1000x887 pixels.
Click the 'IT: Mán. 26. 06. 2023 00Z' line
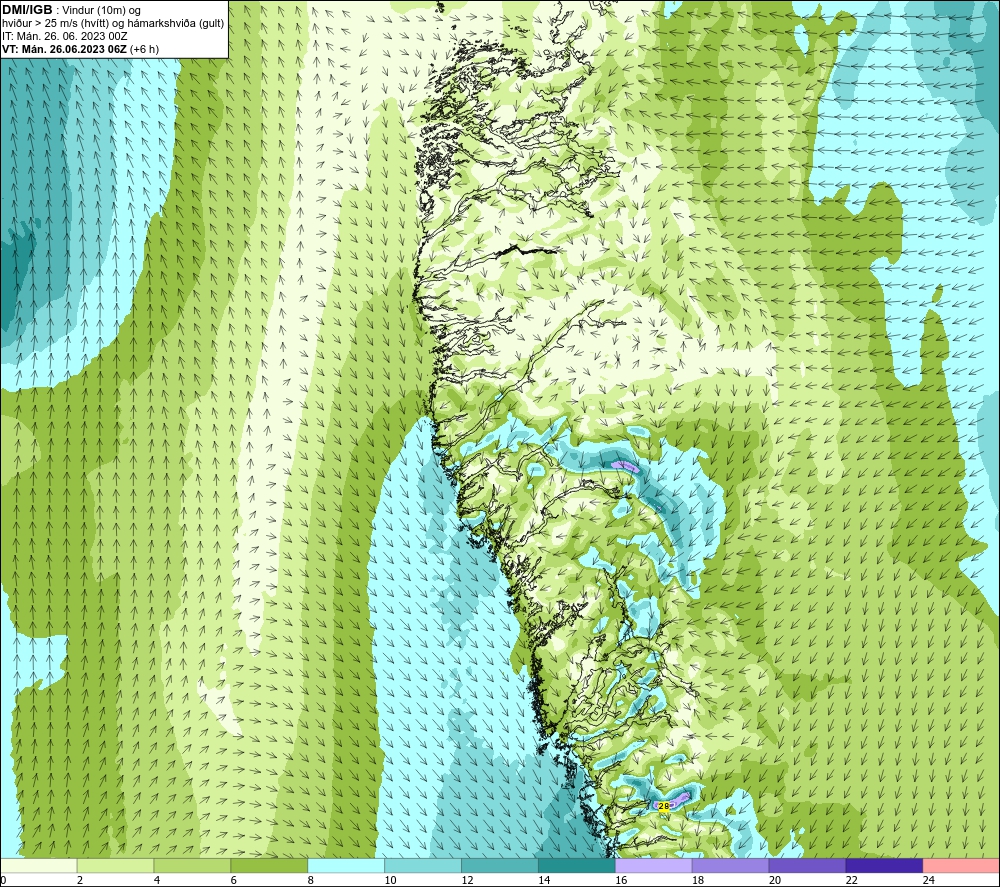(64, 36)
